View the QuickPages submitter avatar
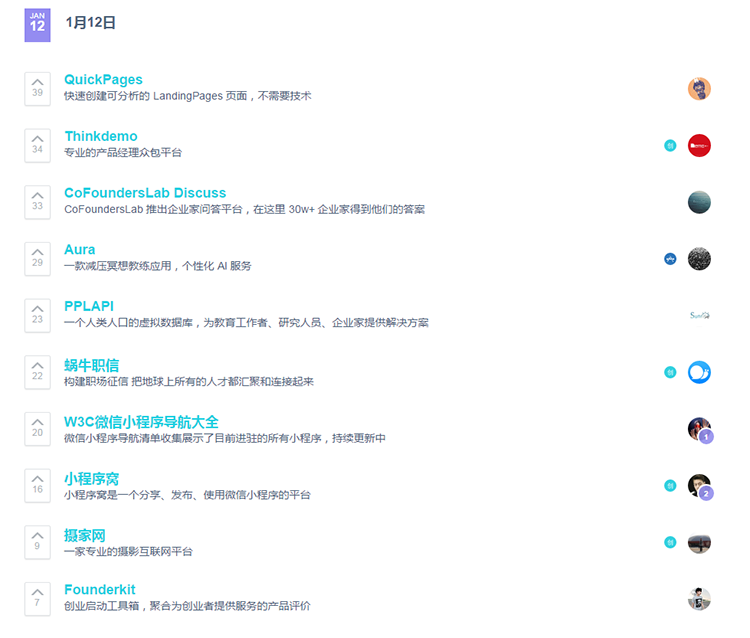Viewport: 750px width, 638px height. coord(699,89)
